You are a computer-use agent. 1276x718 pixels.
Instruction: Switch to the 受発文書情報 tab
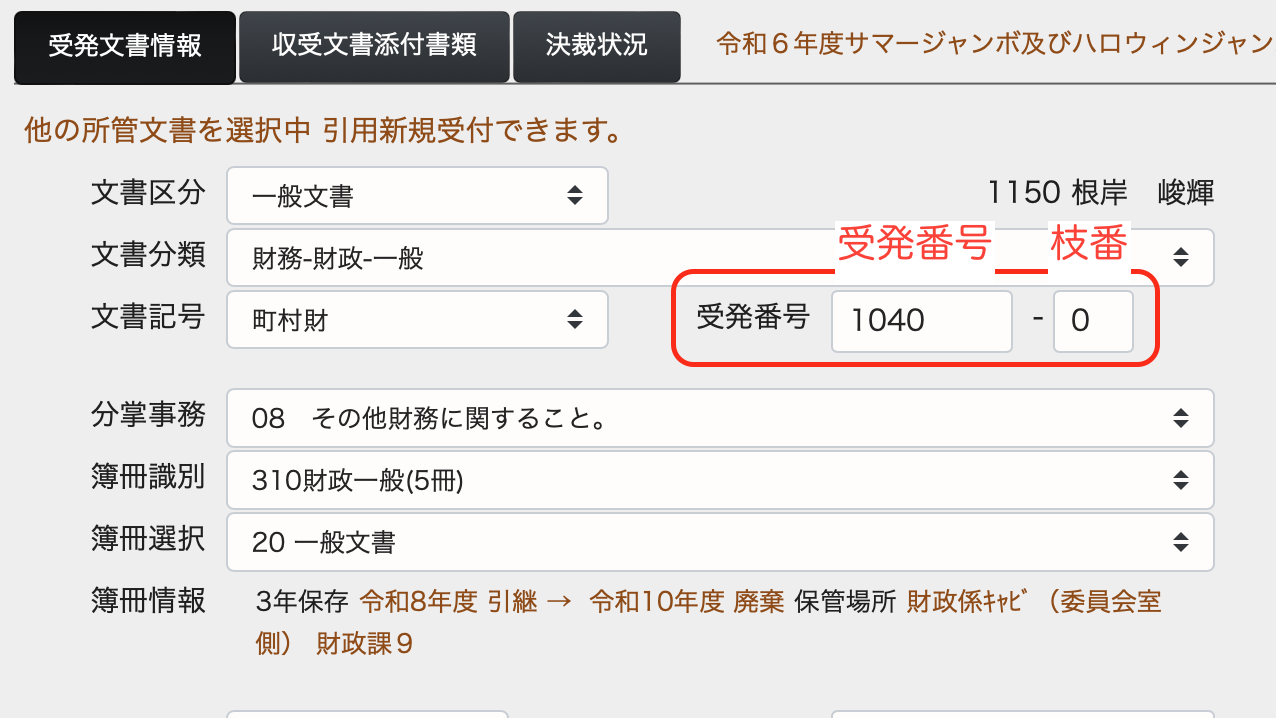coord(125,46)
